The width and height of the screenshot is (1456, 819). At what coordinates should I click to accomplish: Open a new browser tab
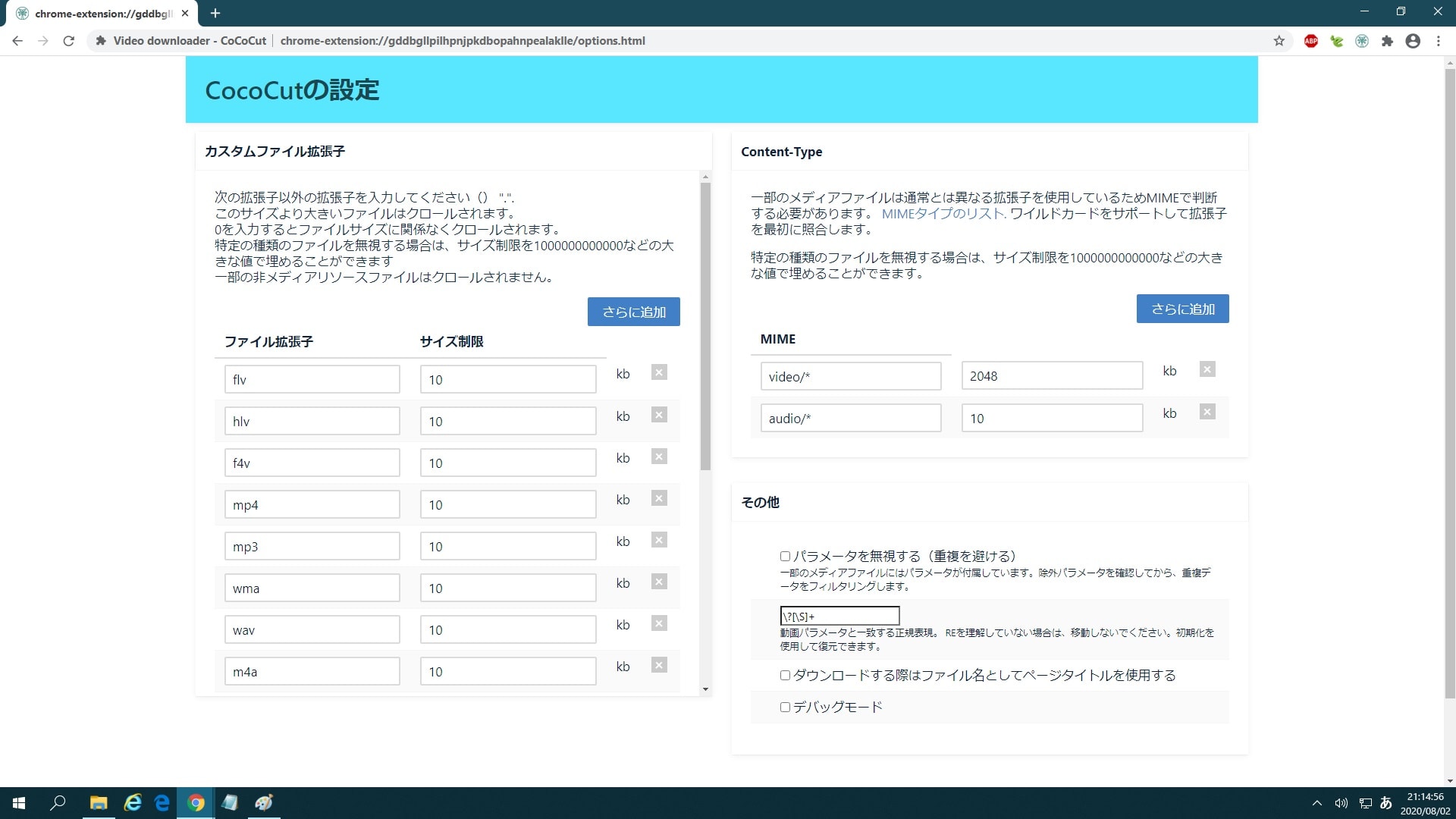(215, 13)
